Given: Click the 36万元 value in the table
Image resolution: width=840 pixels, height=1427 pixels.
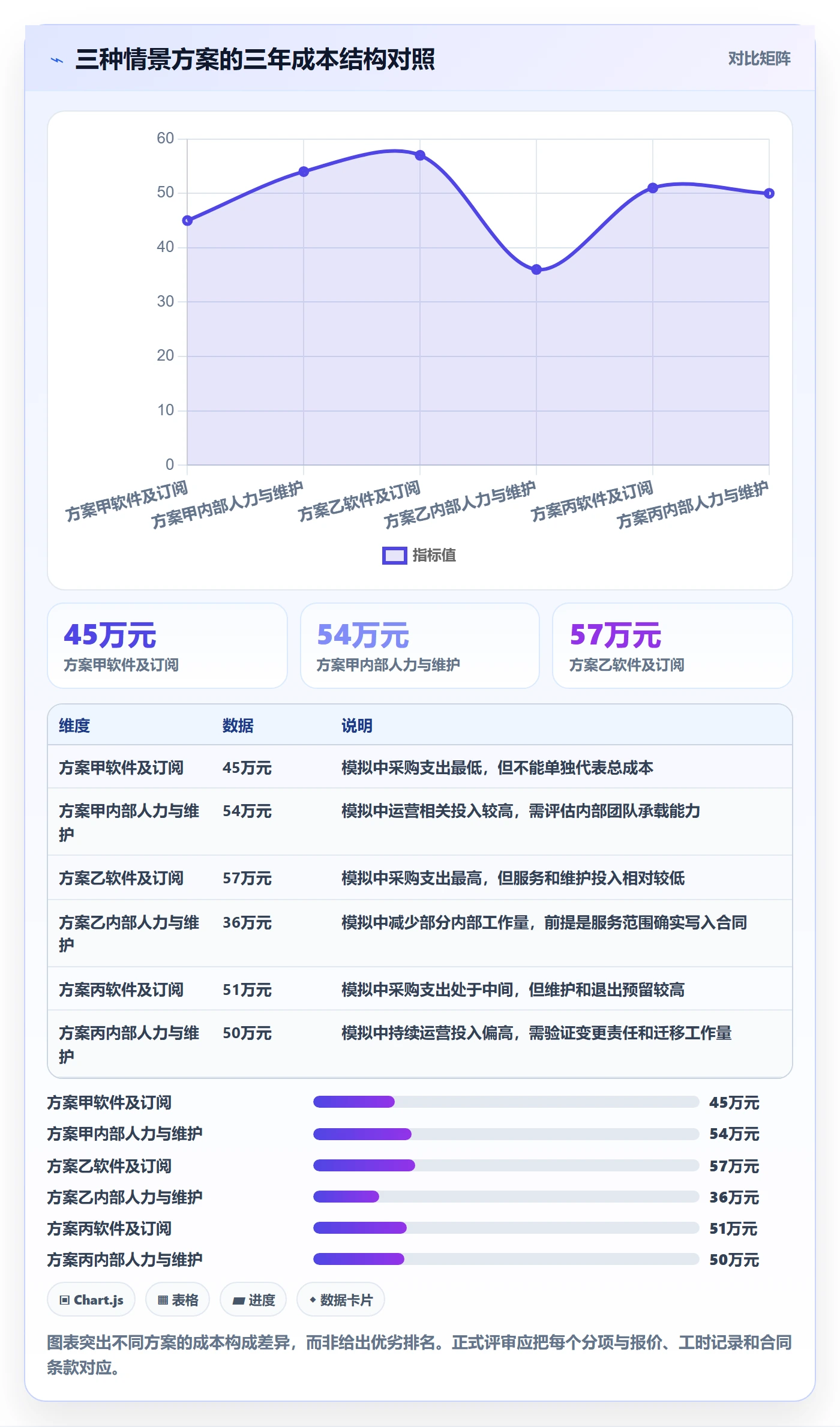Looking at the screenshot, I should pyautogui.click(x=247, y=922).
